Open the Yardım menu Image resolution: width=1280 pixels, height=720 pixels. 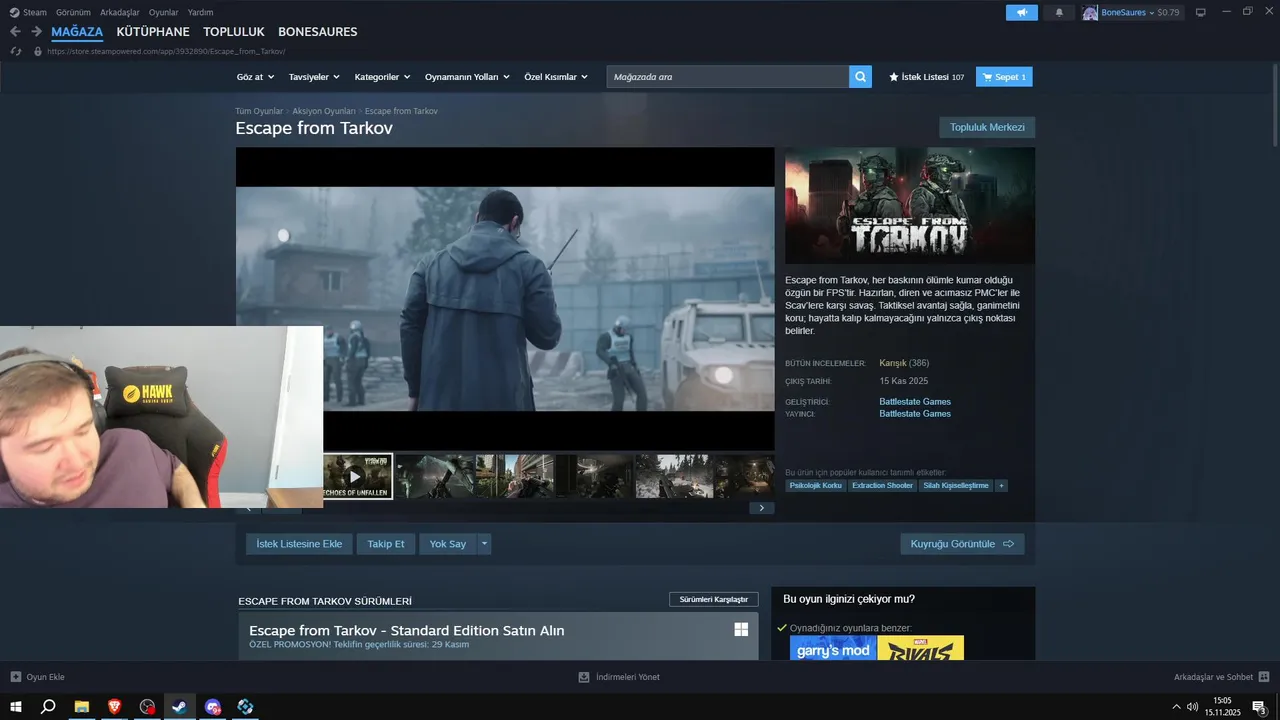pyautogui.click(x=200, y=12)
